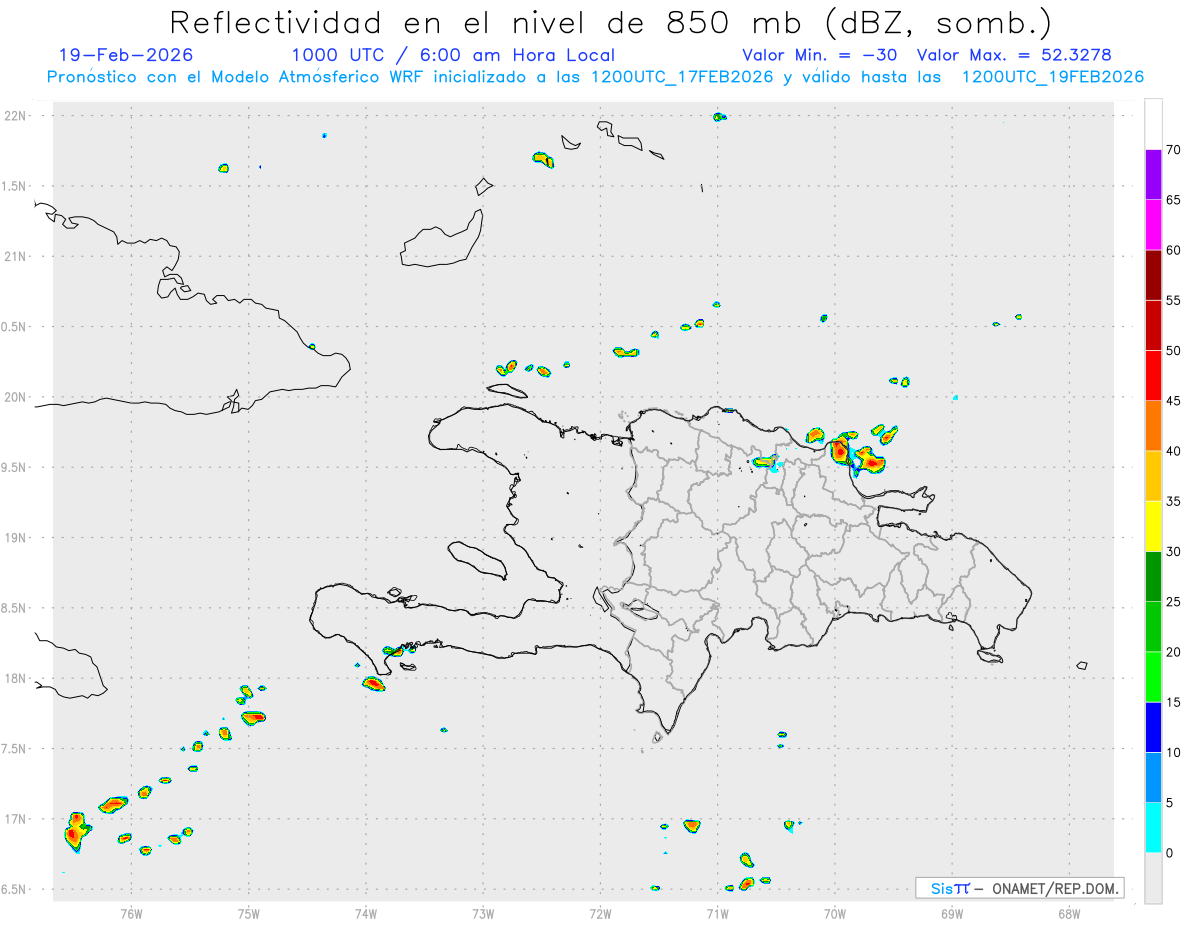Select the 'Valor Min. = -30' text
1200x927 pixels.
[x=820, y=55]
